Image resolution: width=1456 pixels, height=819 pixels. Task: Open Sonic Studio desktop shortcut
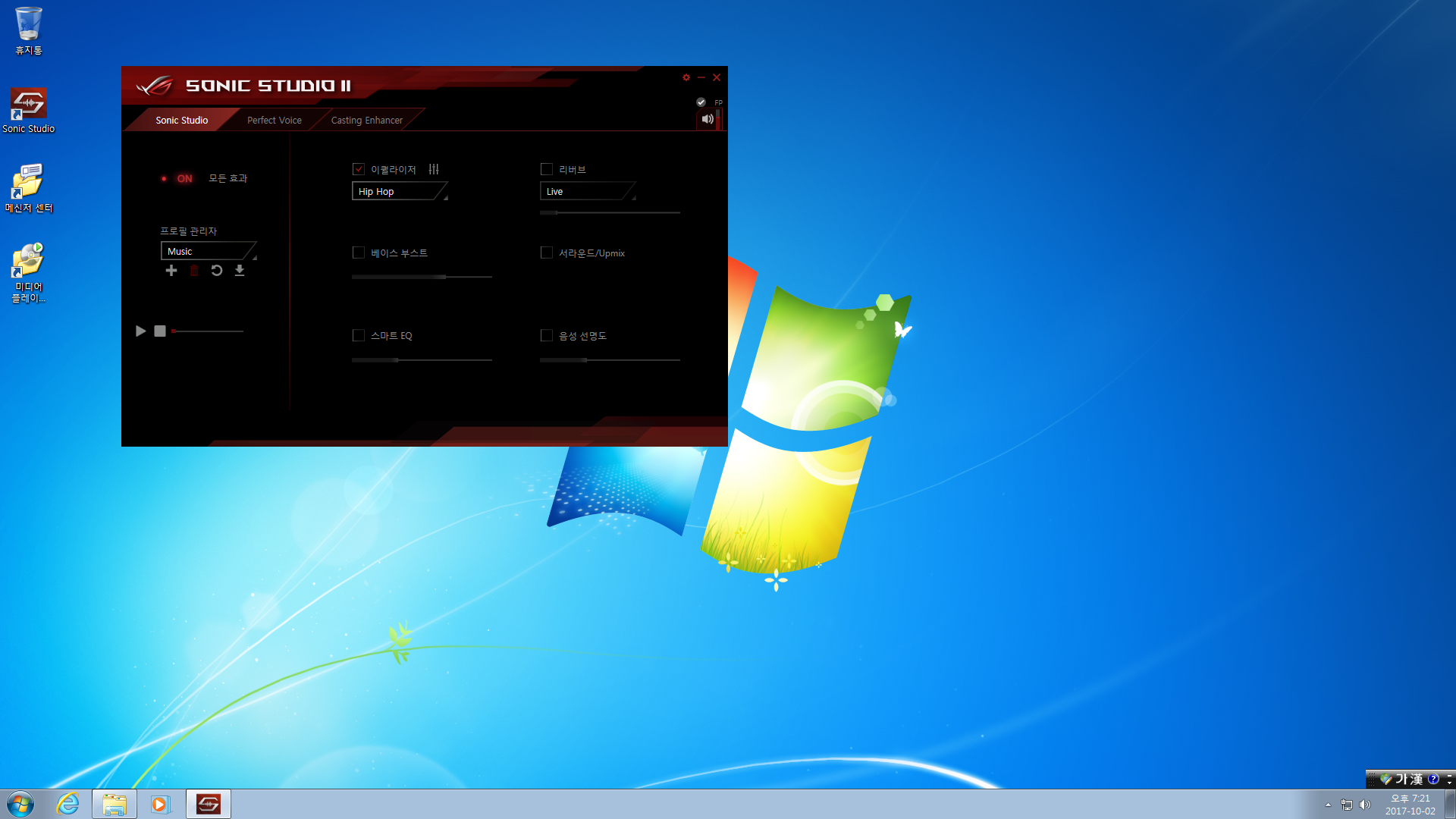[29, 110]
